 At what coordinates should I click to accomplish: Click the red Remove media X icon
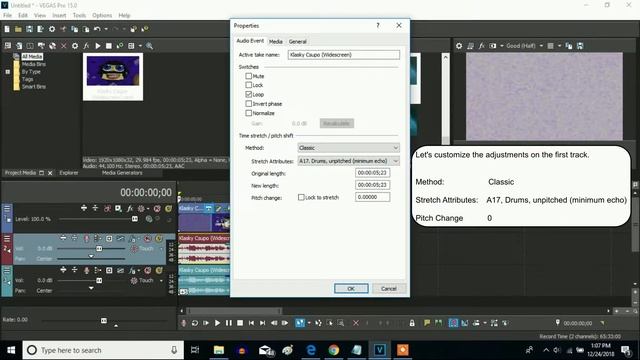63,46
